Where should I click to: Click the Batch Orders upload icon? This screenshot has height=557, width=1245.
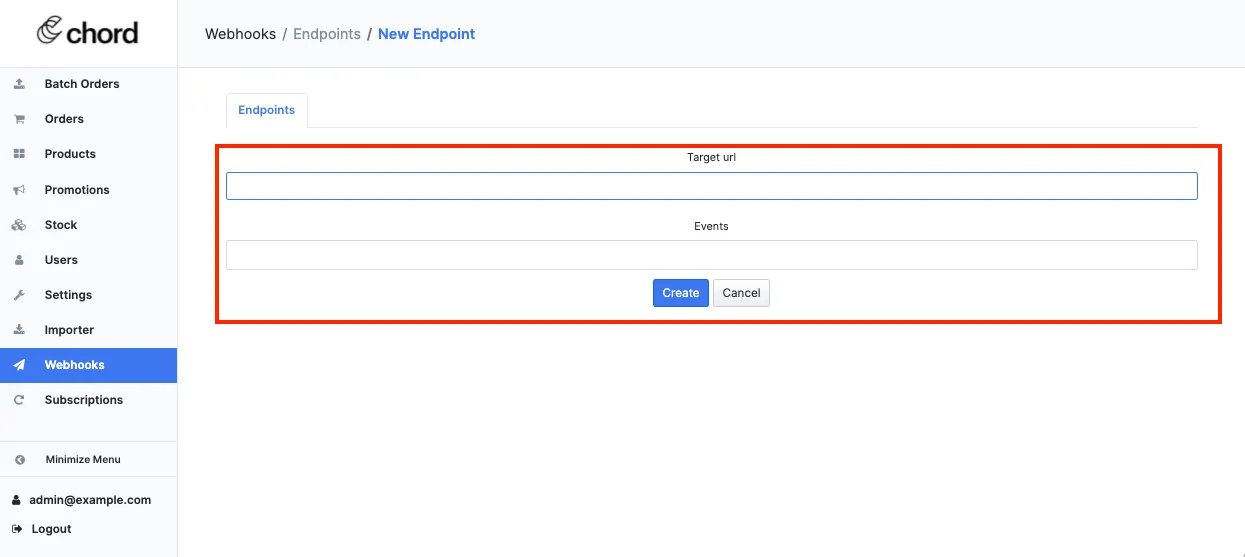tap(19, 84)
